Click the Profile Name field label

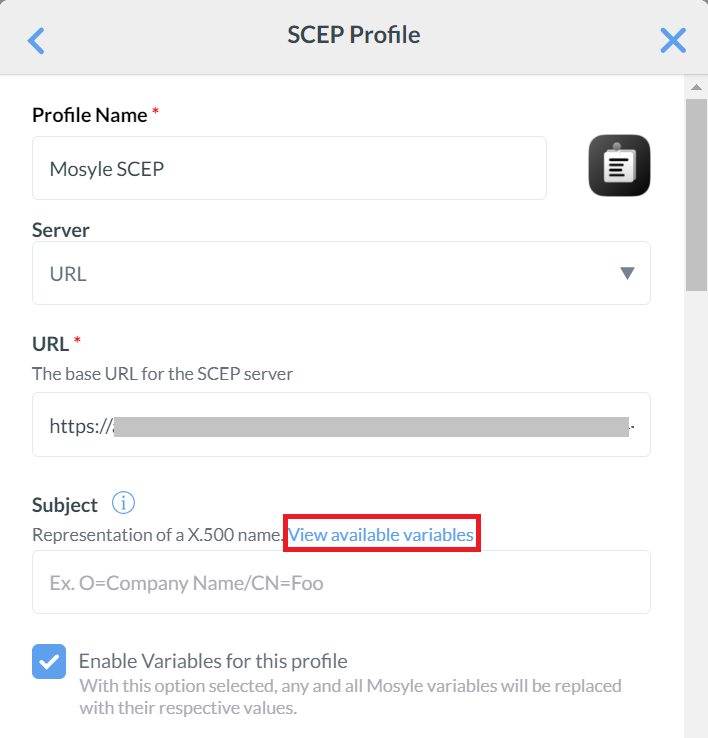90,115
